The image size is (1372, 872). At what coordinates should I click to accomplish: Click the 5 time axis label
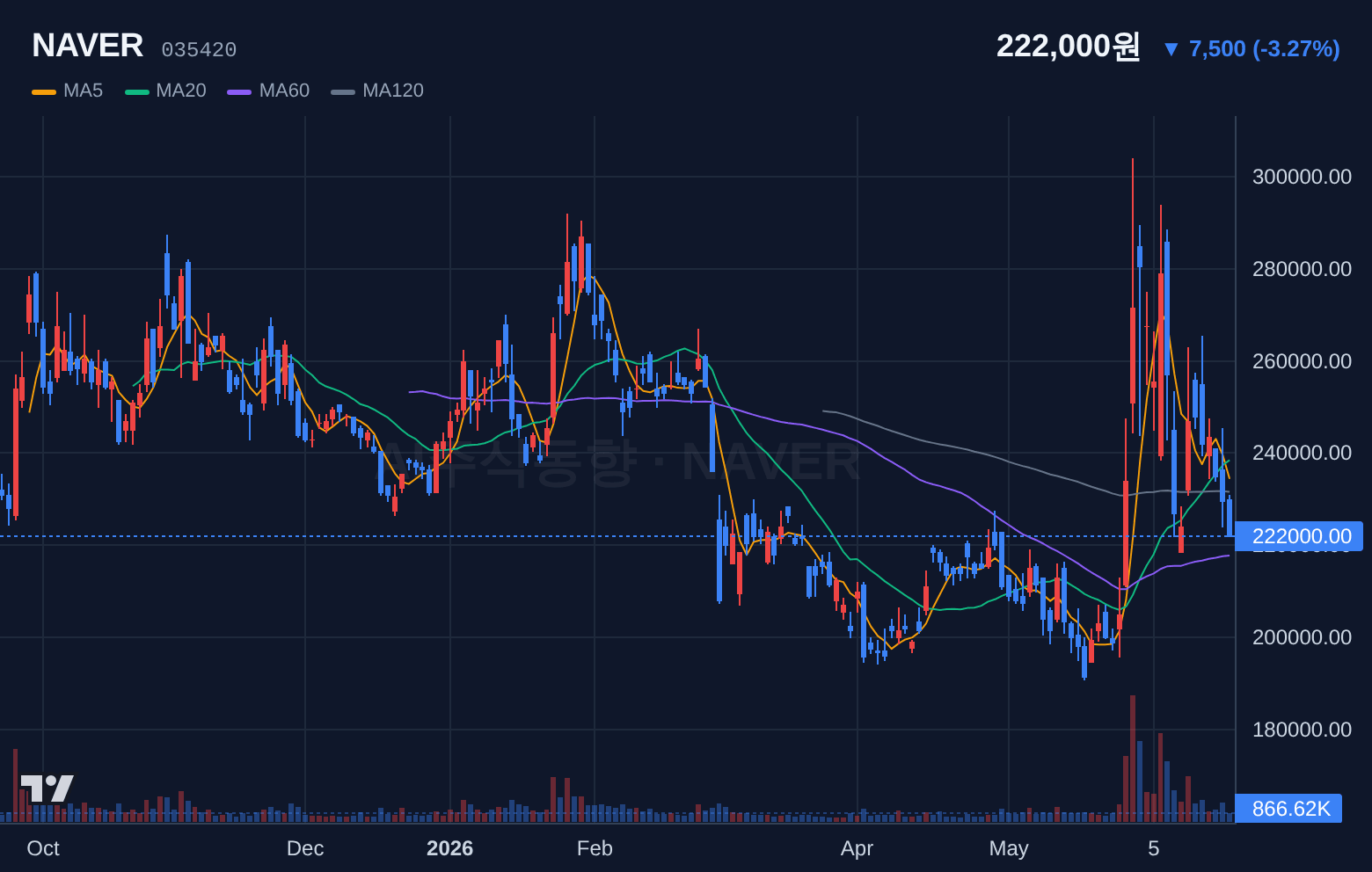(x=1154, y=848)
